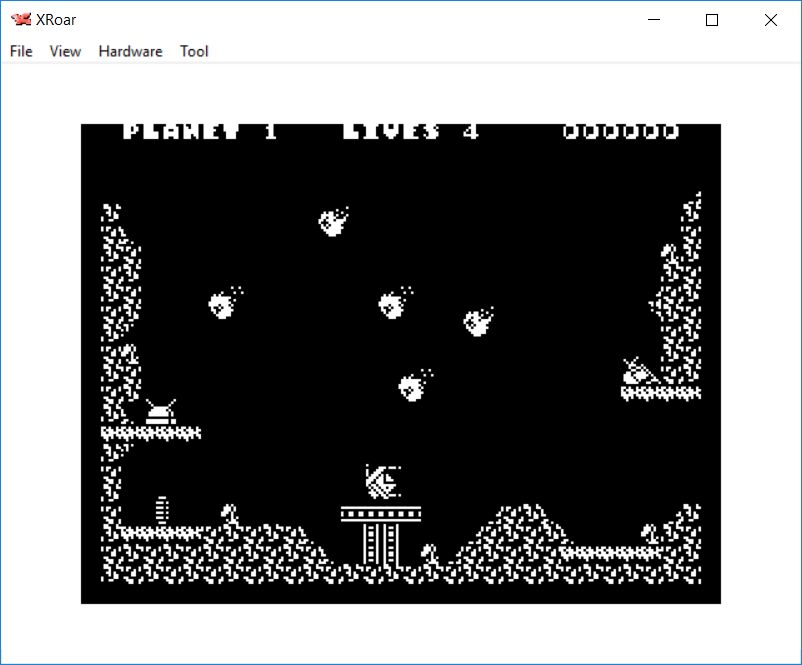This screenshot has width=802, height=665.
Task: Click the lowest meteor above the ship
Action: coord(414,385)
